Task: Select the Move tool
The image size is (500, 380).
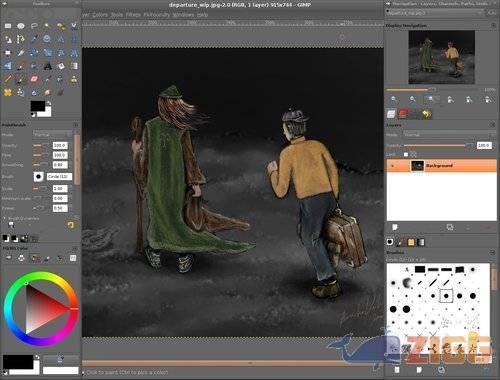Action: (74, 39)
